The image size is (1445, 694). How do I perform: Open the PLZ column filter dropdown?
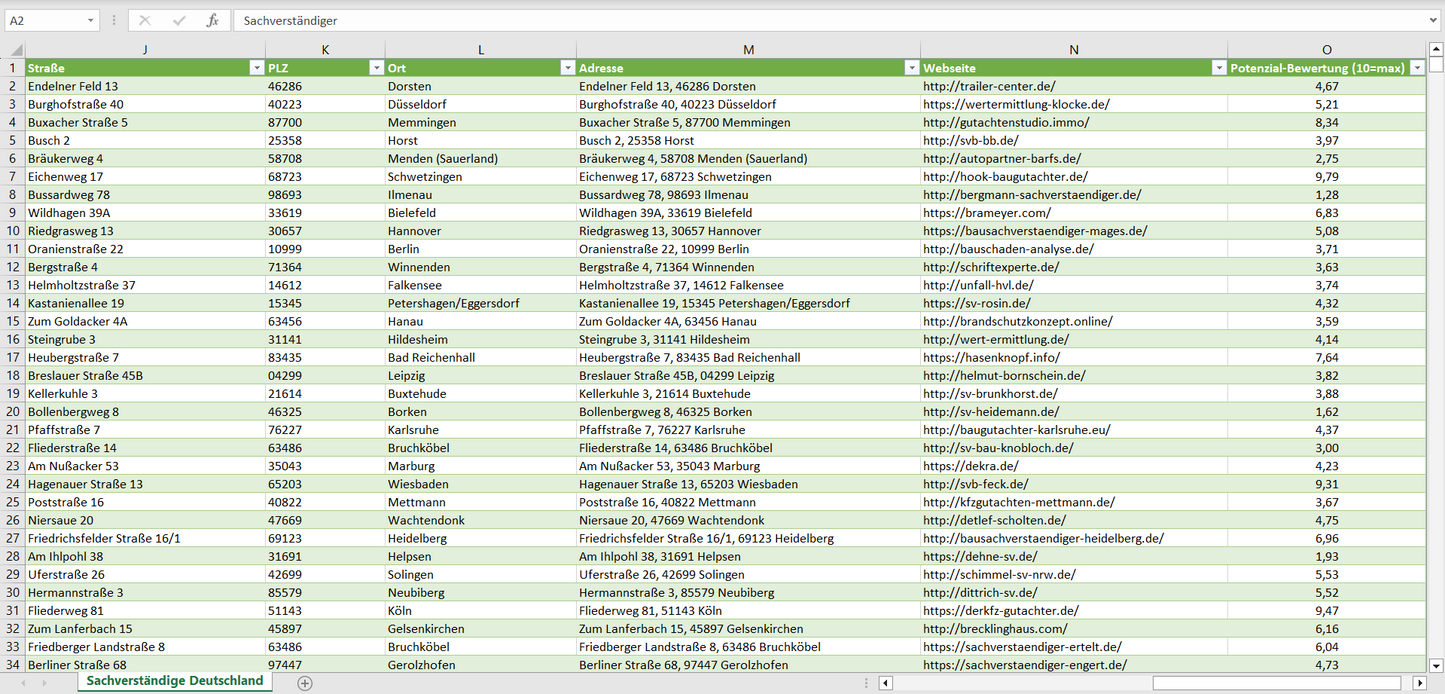click(376, 68)
